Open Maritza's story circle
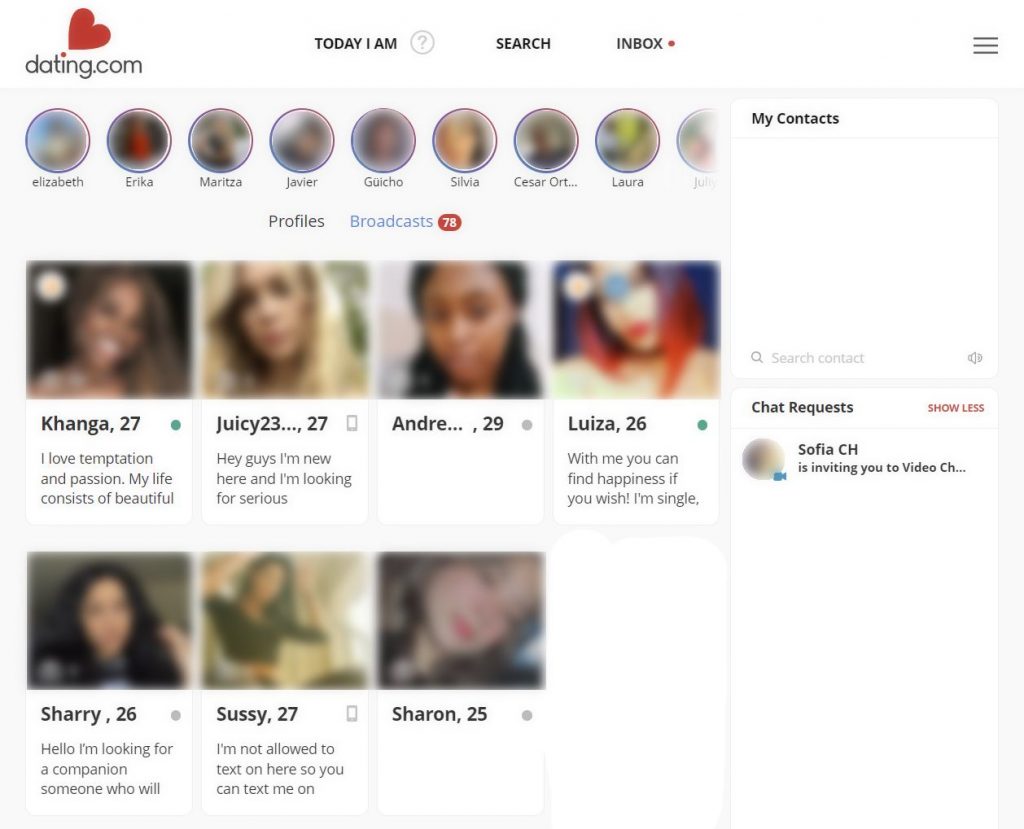The height and width of the screenshot is (829, 1024). 221,140
